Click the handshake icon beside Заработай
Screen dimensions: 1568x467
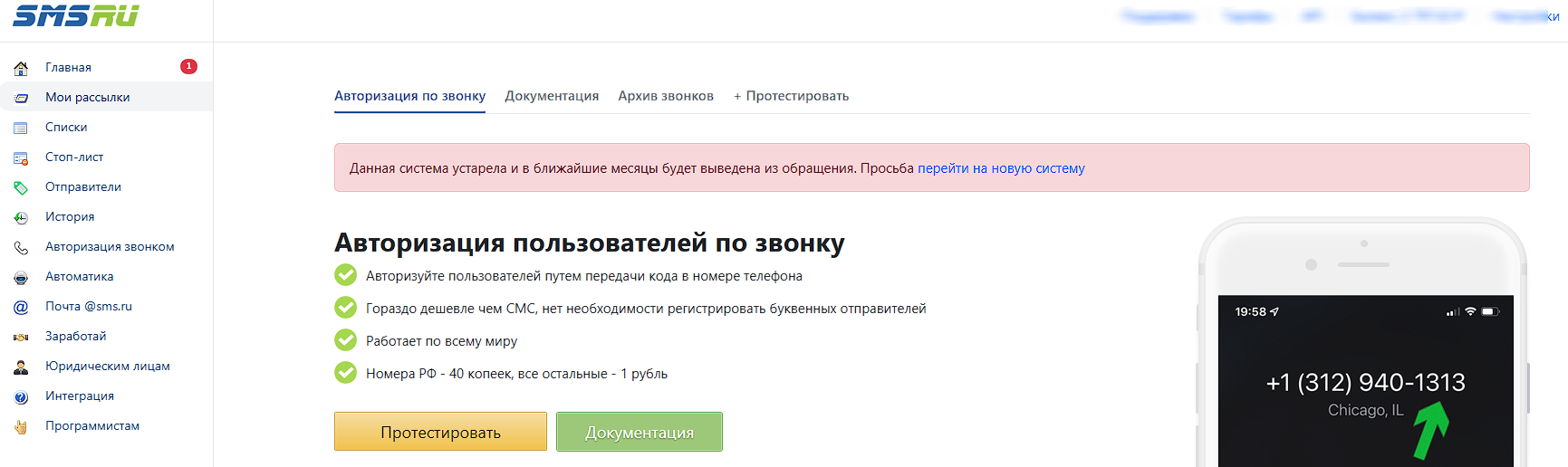(21, 337)
